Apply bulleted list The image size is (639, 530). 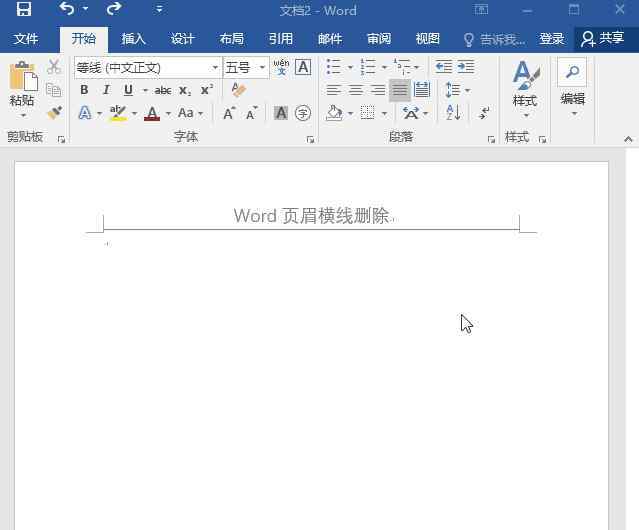pyautogui.click(x=333, y=67)
